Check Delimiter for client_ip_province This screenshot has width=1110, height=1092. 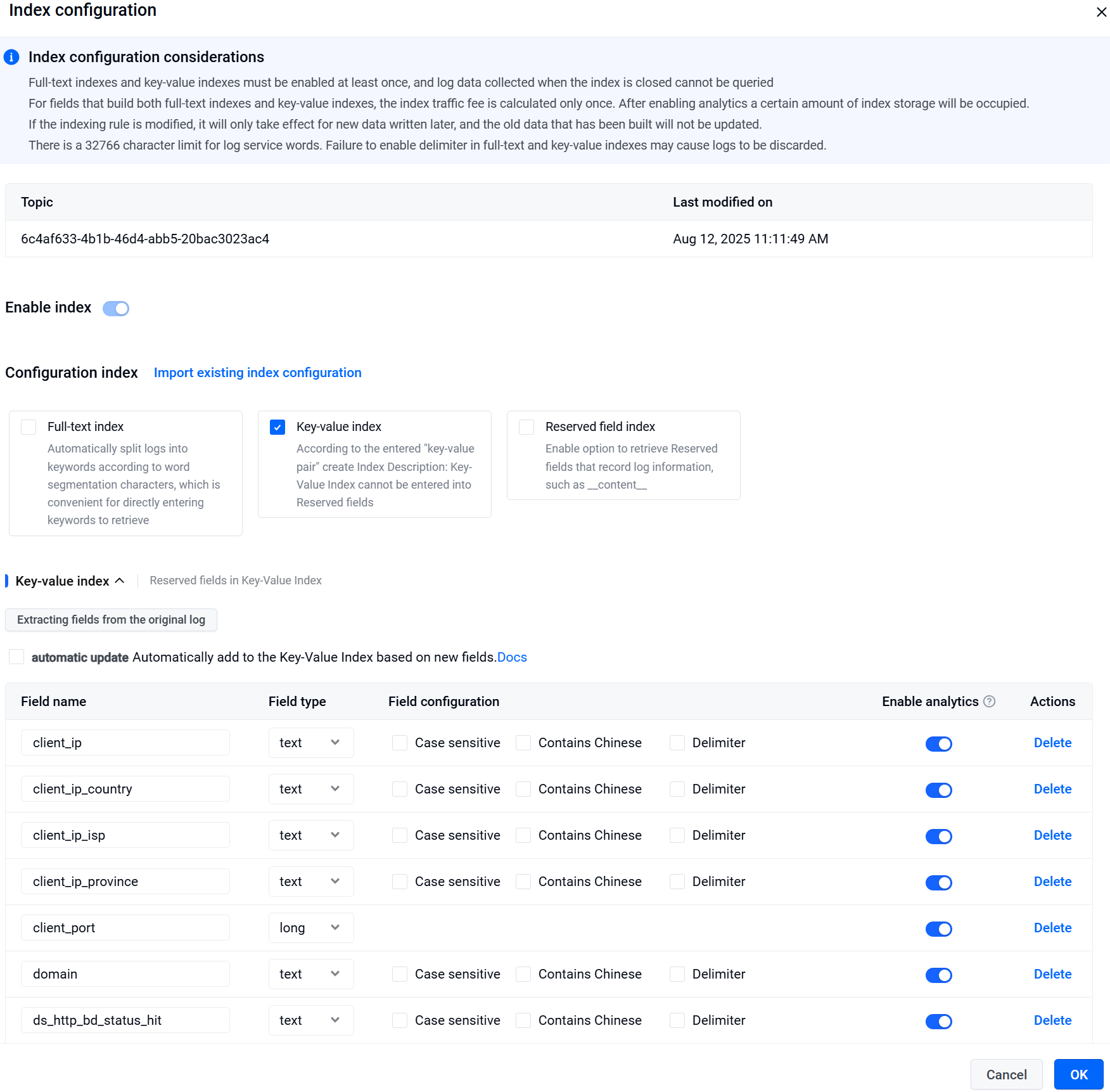tap(677, 882)
